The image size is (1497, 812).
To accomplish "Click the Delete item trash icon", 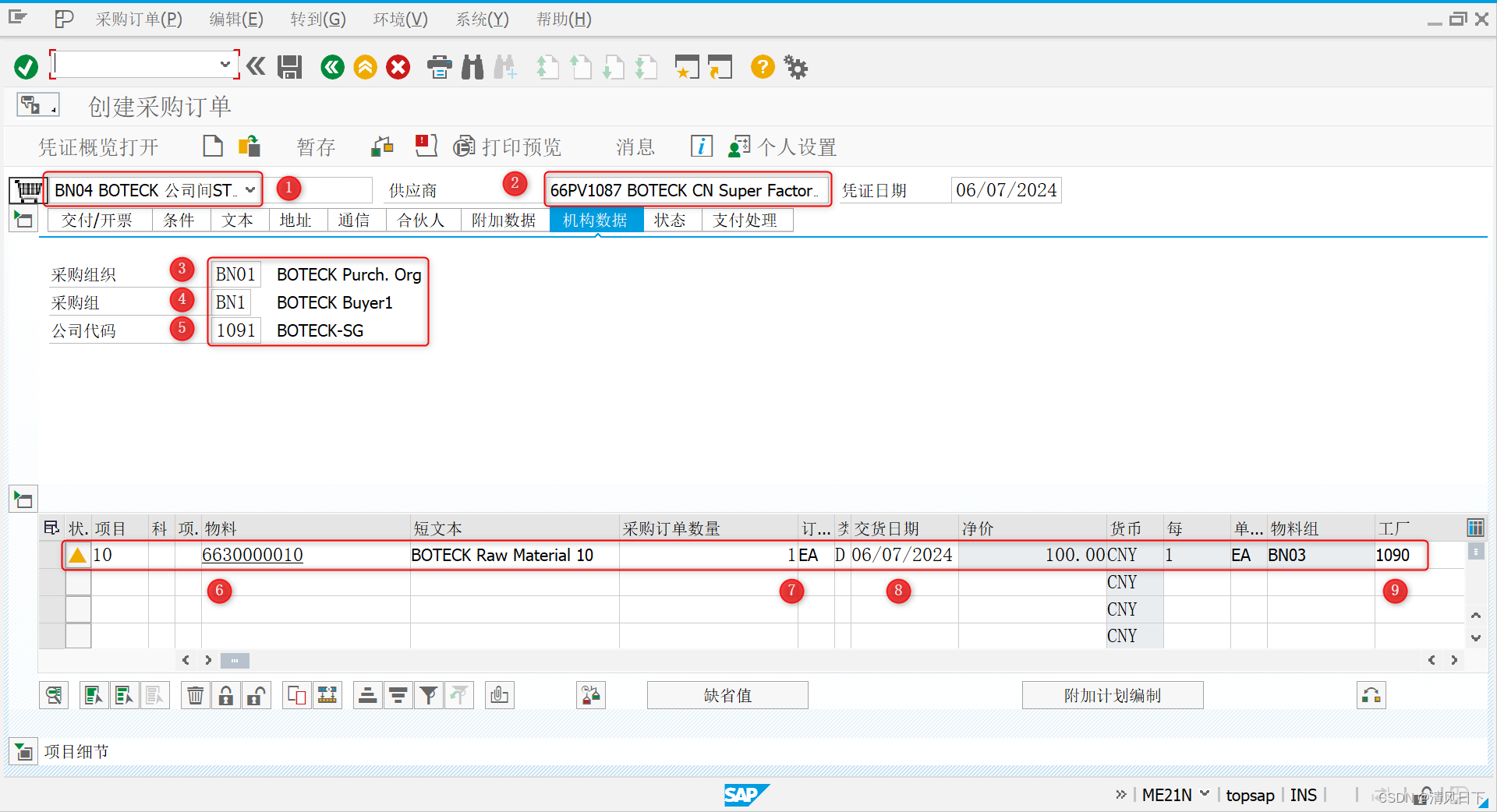I will [196, 695].
